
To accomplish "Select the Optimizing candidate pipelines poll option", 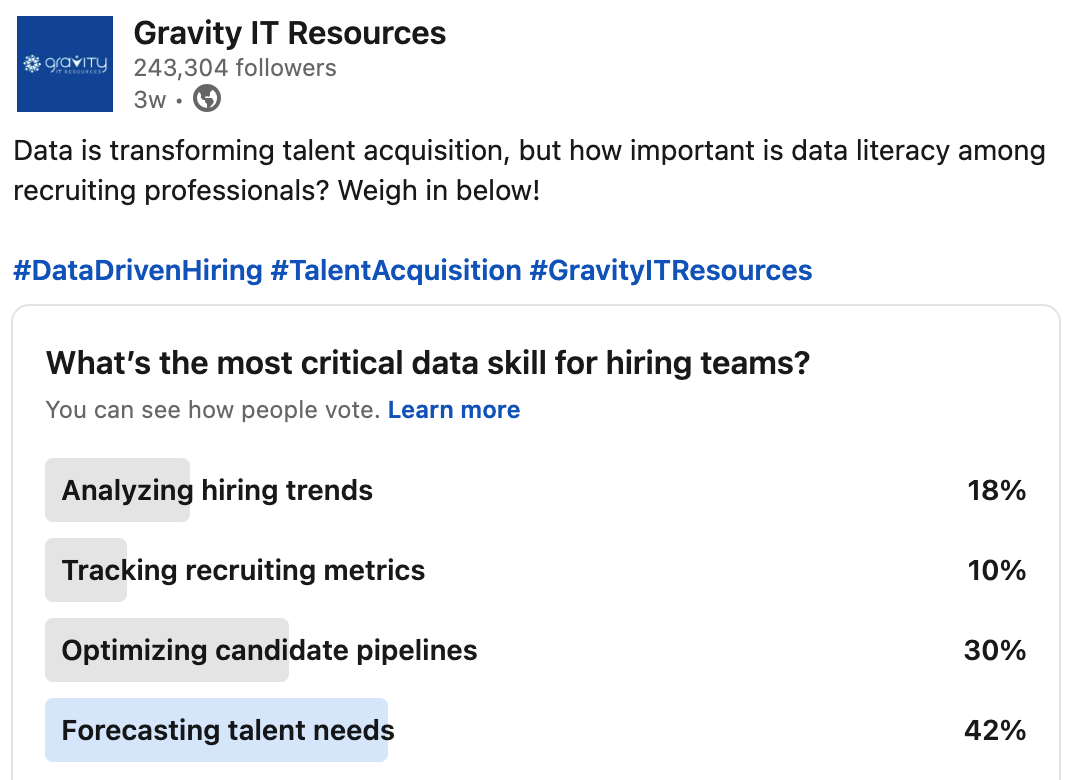I will tap(269, 651).
